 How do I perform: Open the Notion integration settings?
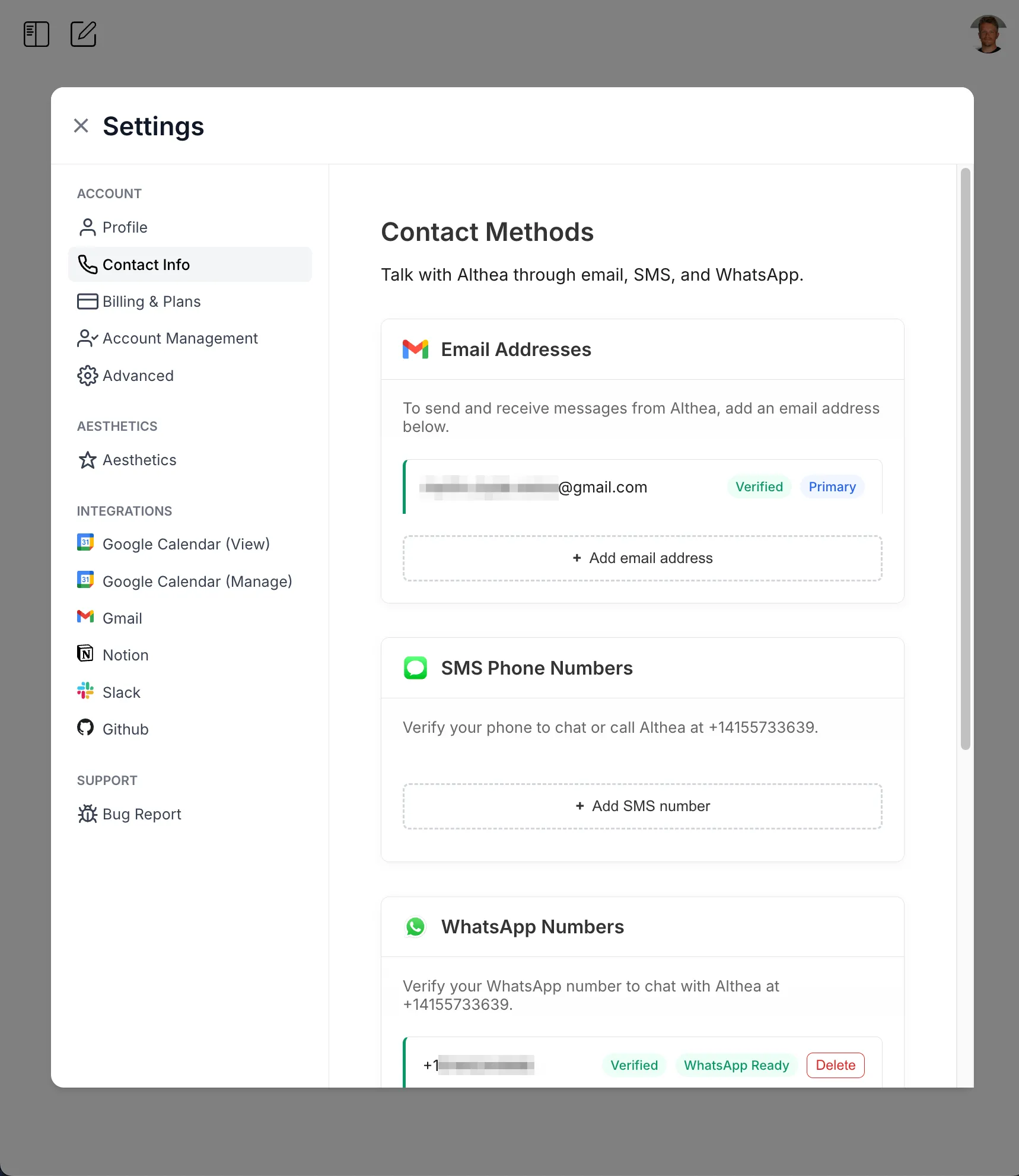tap(190, 655)
